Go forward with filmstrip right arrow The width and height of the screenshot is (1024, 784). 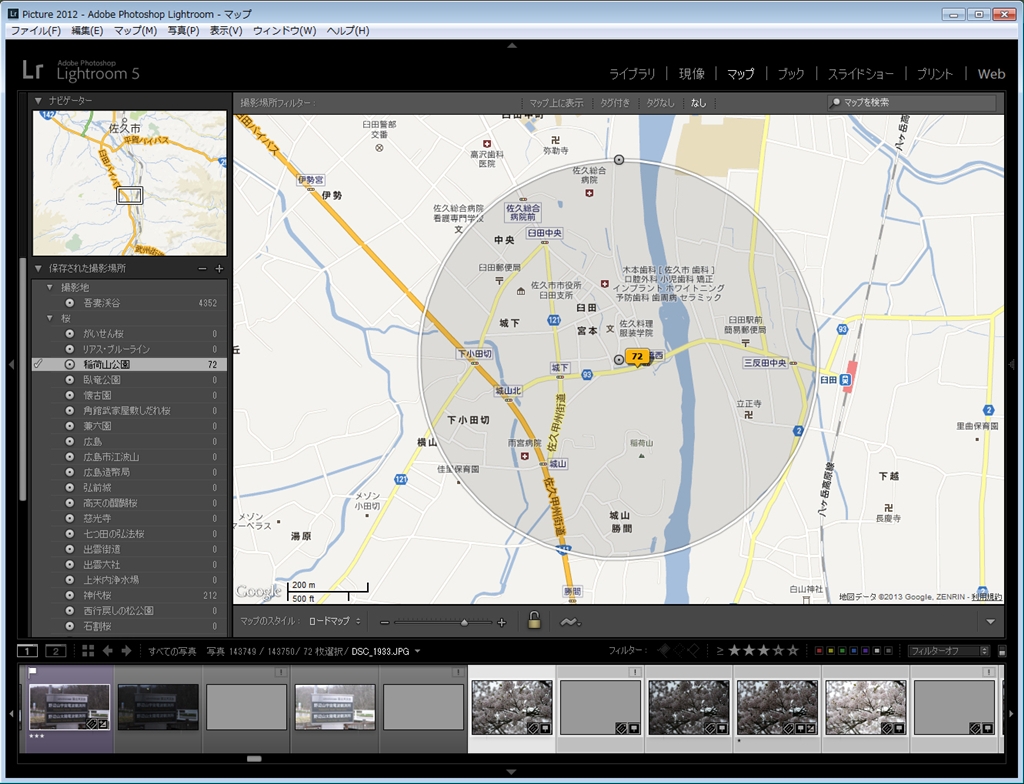pos(126,651)
